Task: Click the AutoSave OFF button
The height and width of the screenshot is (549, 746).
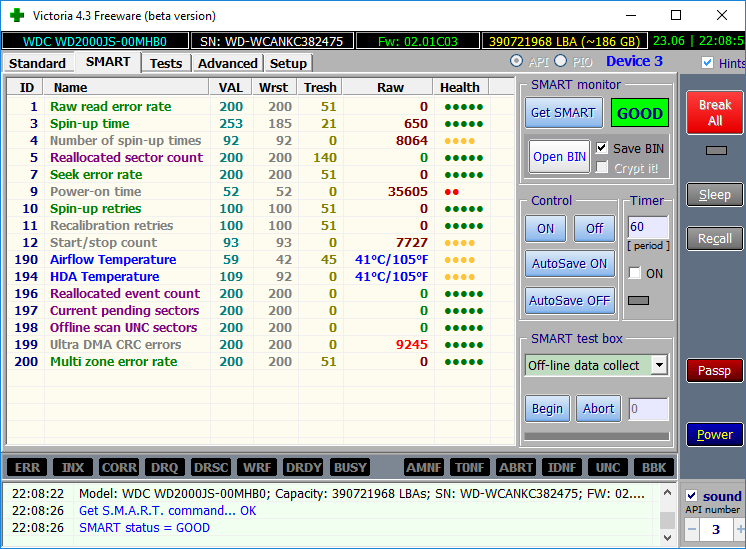Action: click(x=569, y=301)
